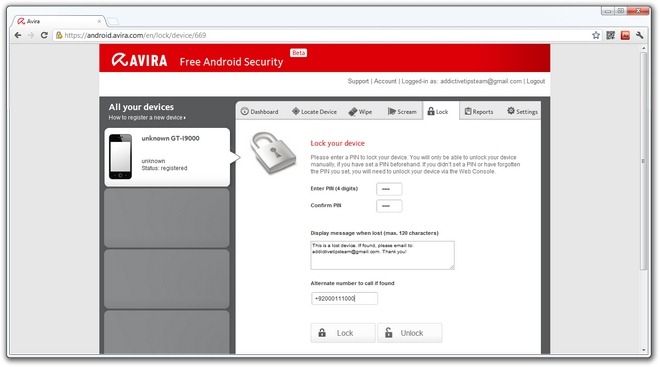
Task: Click the large padlock illustration
Action: click(273, 152)
